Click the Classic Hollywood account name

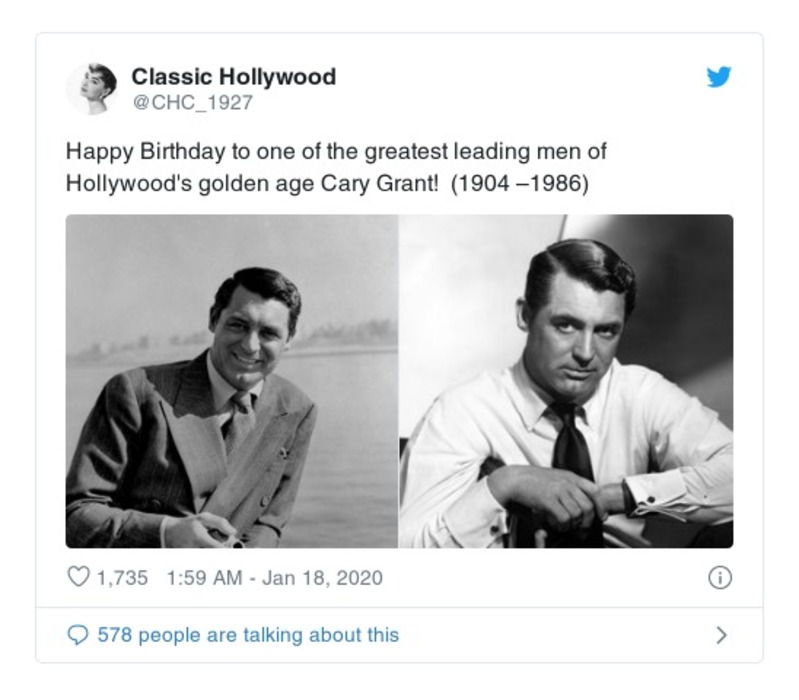[233, 76]
